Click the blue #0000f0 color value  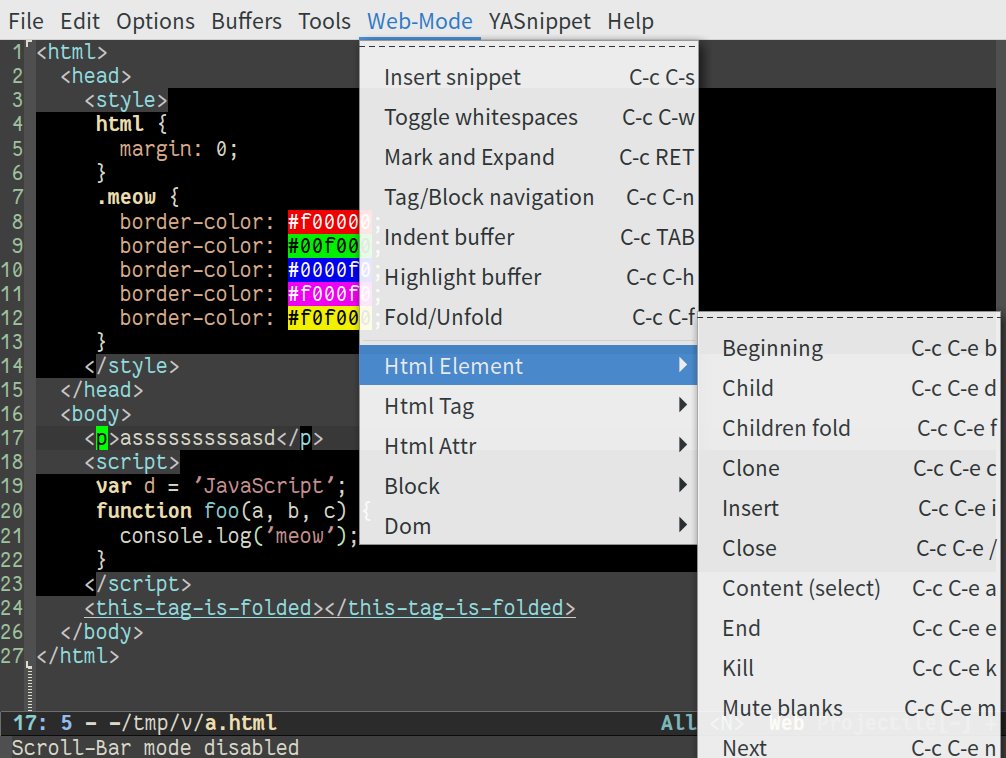pyautogui.click(x=329, y=270)
